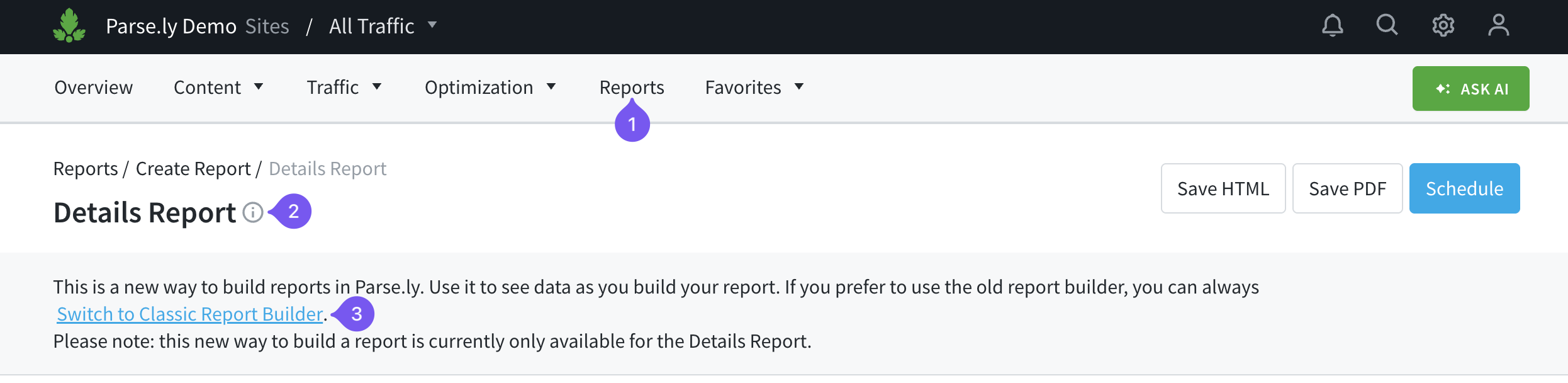Image resolution: width=1568 pixels, height=383 pixels.
Task: Open the user account icon
Action: click(x=1498, y=26)
